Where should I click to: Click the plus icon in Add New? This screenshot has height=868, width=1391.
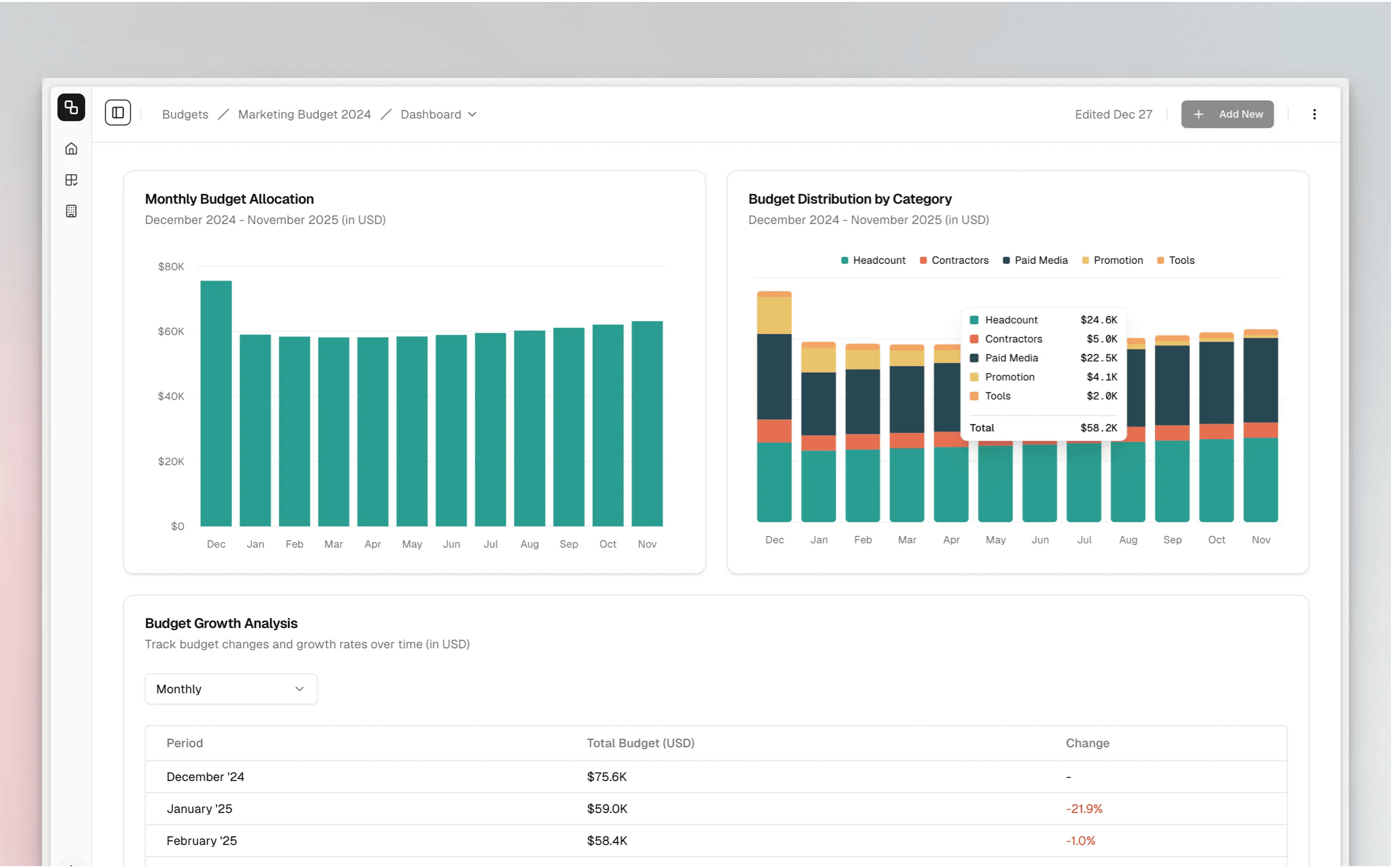coord(1199,114)
